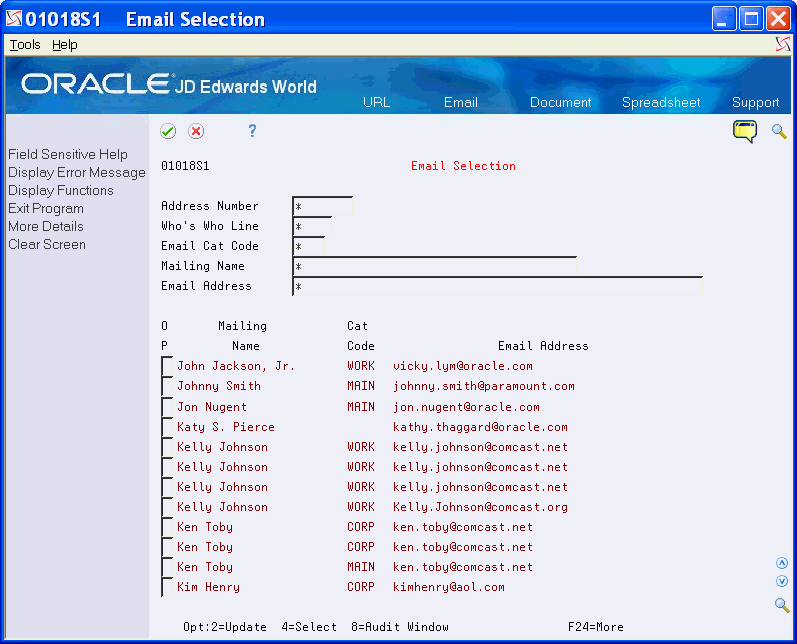
Task: Open the Document tab
Action: tap(561, 102)
